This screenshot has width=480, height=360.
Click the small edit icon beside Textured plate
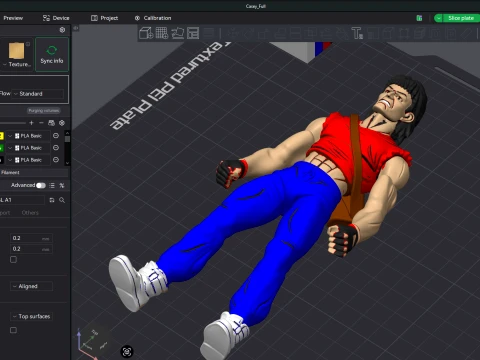click(28, 44)
